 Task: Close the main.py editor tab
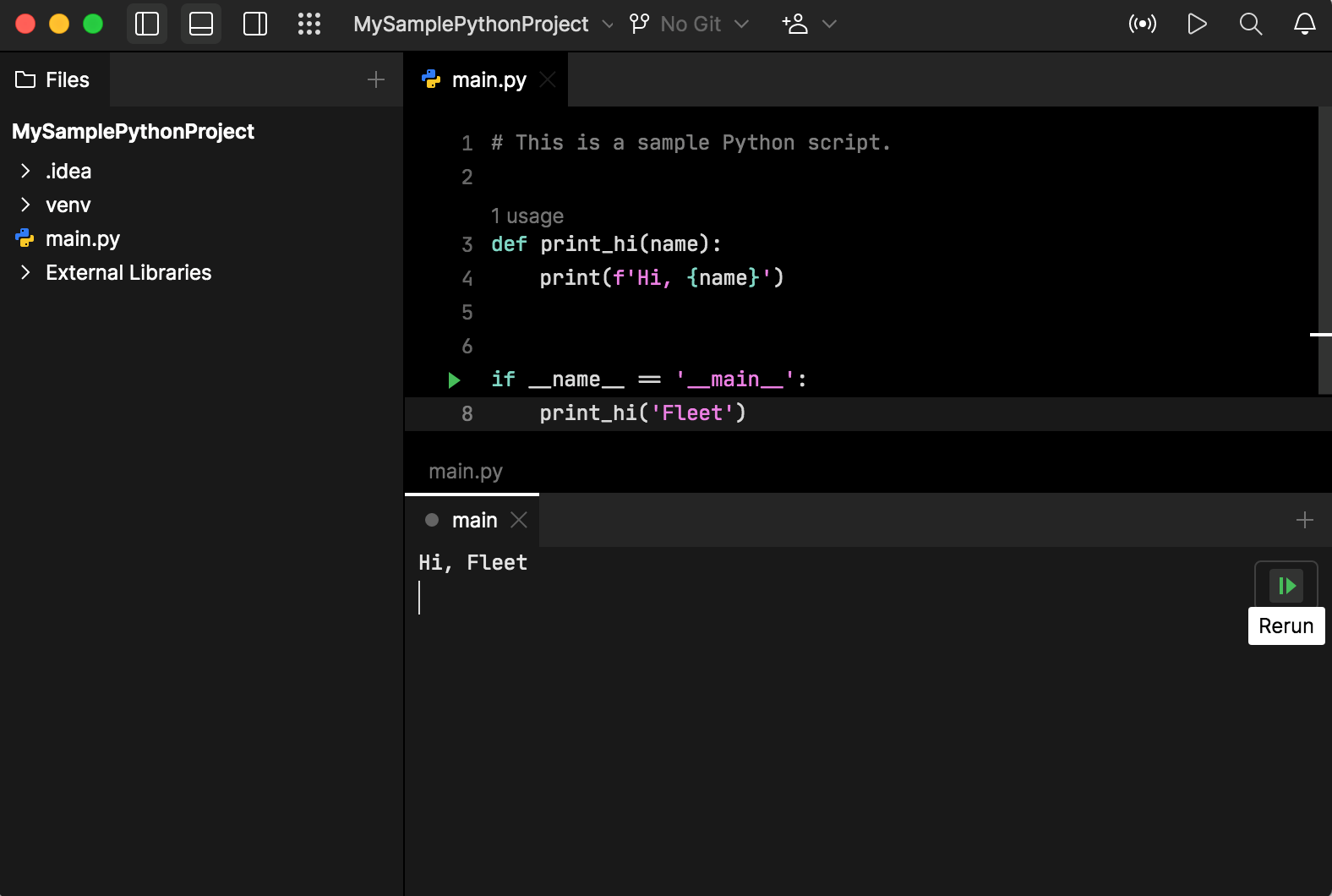(548, 79)
